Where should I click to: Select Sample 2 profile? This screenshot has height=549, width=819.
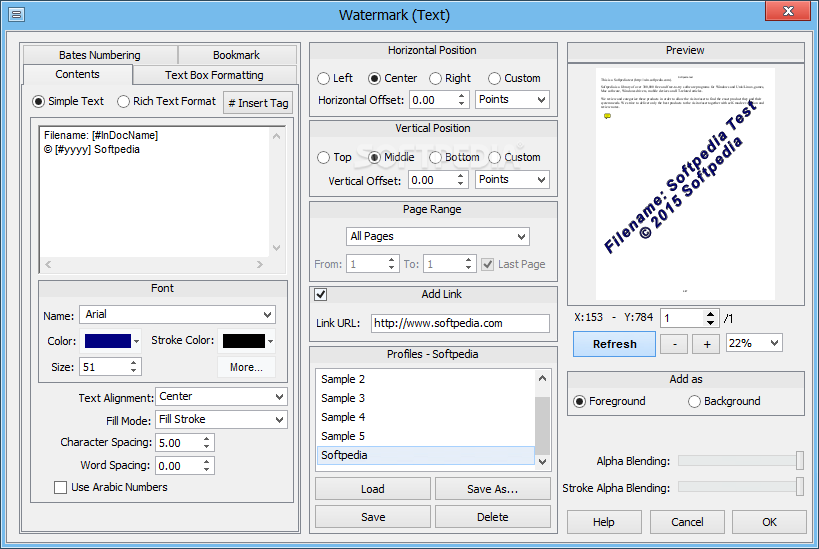click(x=425, y=379)
